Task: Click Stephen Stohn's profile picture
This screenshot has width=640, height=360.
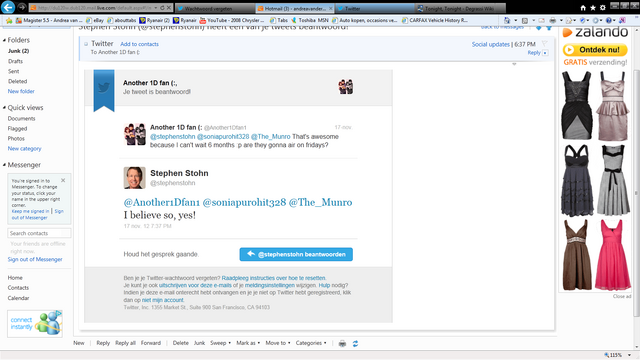Action: pyautogui.click(x=135, y=178)
